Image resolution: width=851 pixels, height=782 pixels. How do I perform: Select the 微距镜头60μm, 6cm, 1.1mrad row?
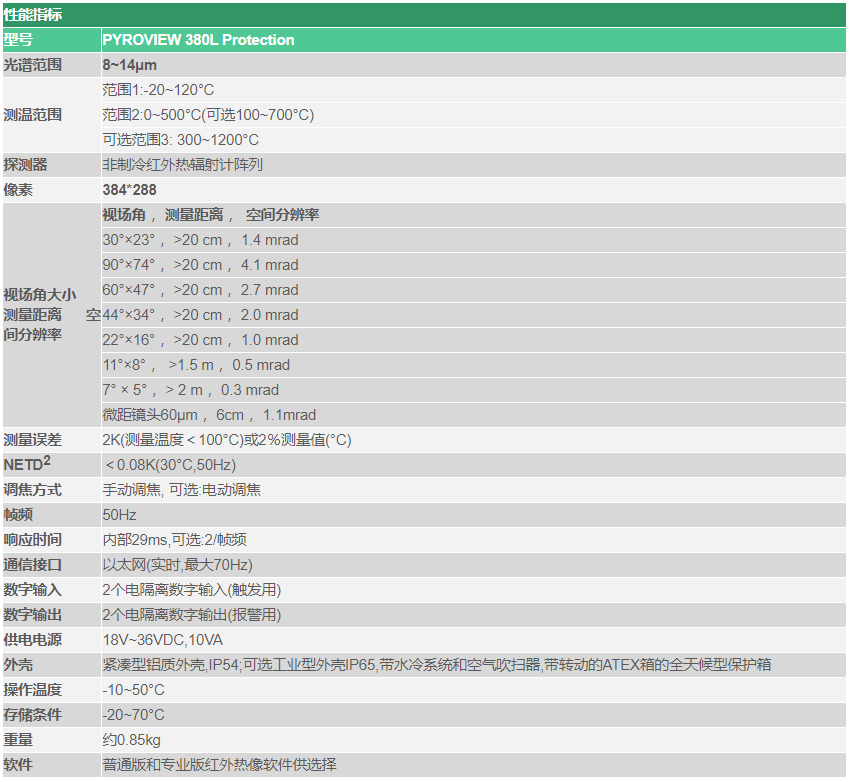coord(209,415)
